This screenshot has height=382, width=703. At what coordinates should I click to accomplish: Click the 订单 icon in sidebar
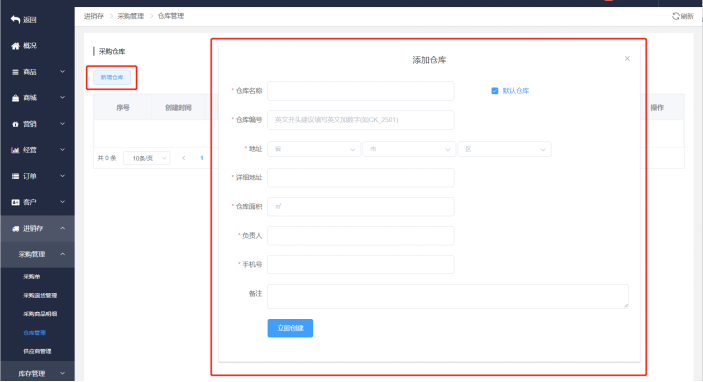tap(15, 176)
